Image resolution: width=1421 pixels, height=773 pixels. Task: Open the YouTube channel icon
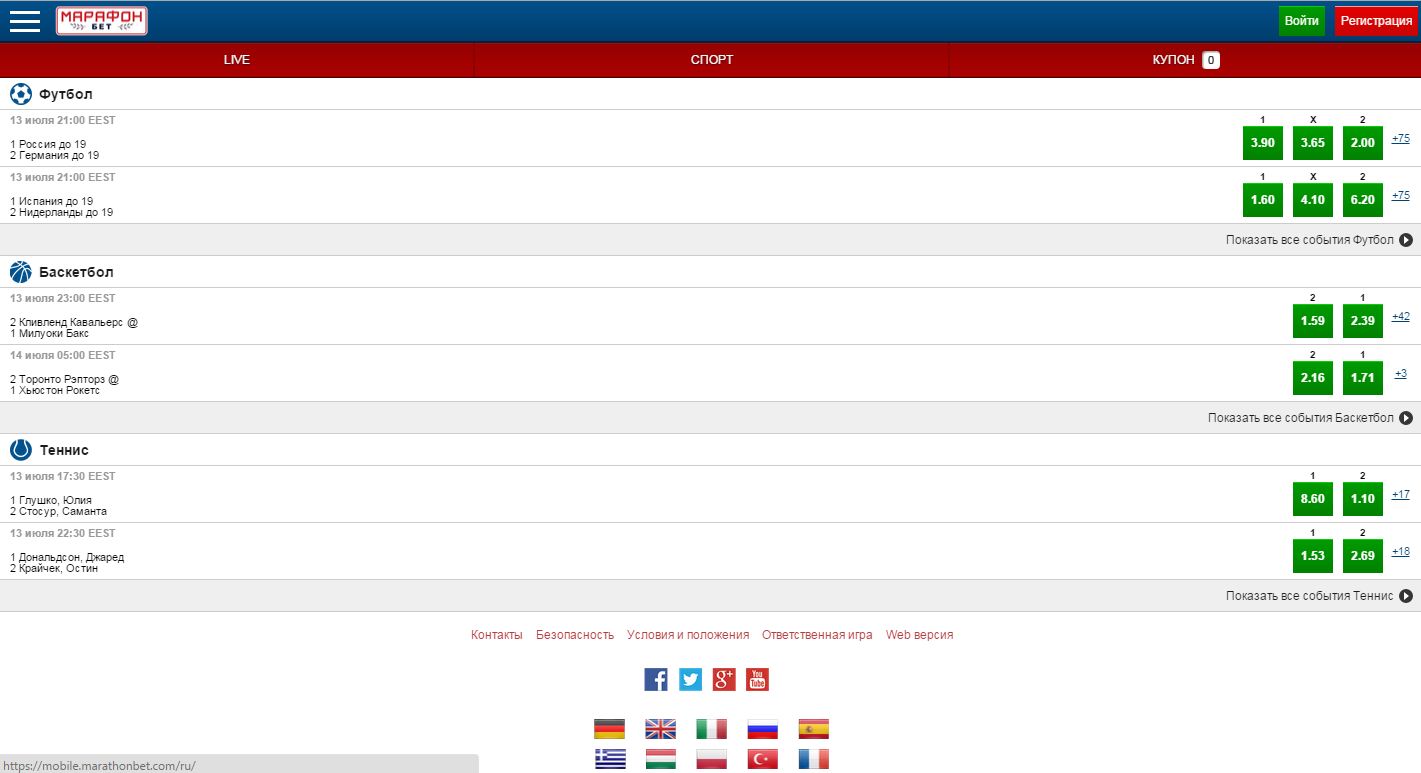tap(757, 680)
